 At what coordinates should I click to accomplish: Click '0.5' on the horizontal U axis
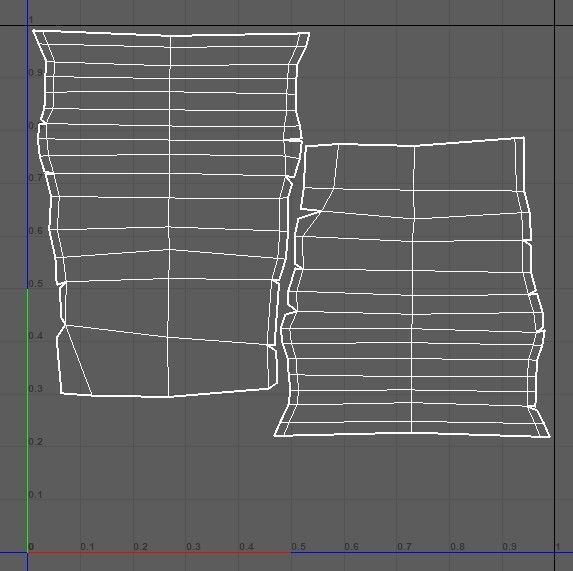tap(298, 547)
